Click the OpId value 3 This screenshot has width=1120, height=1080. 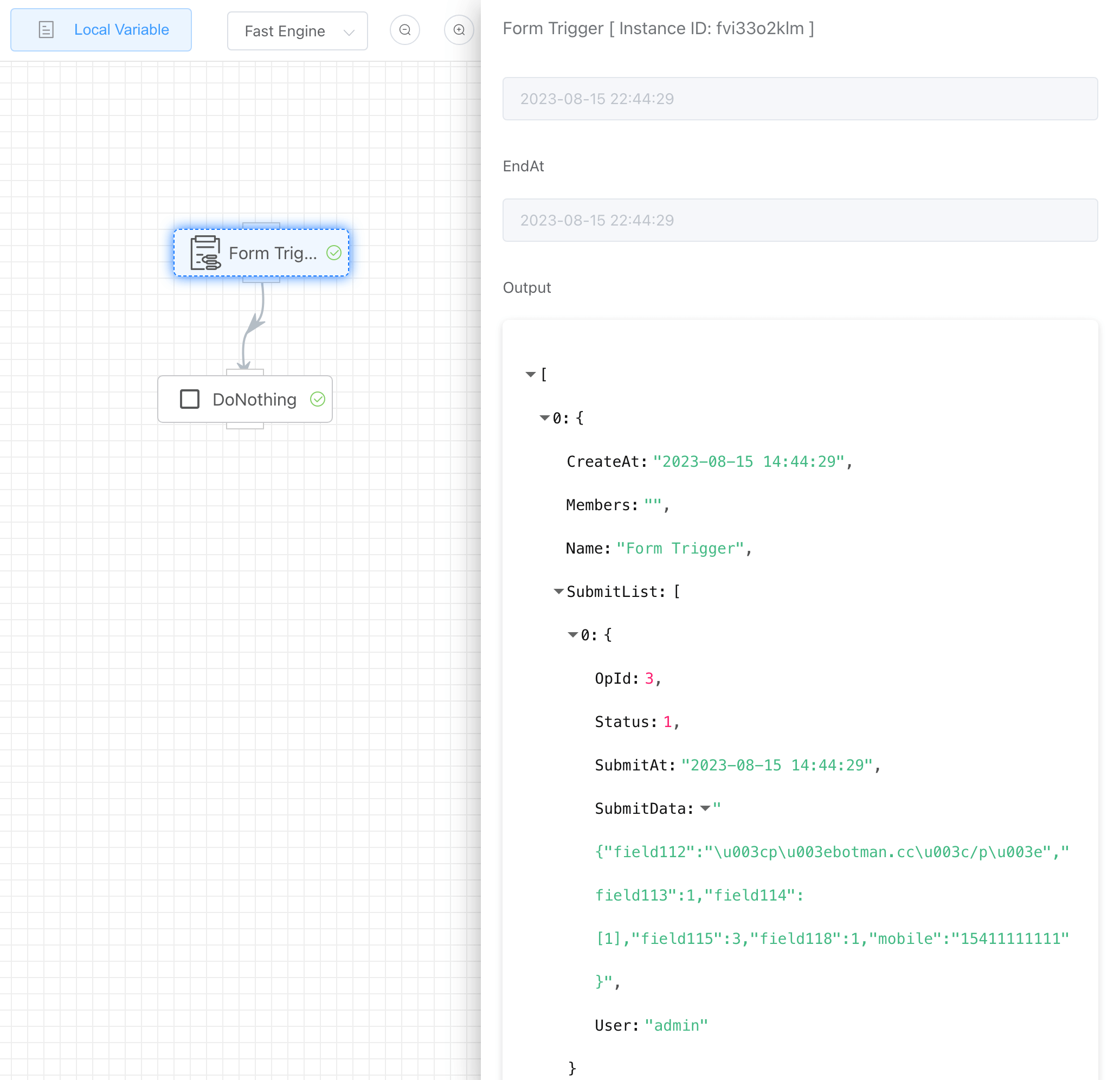coord(649,678)
